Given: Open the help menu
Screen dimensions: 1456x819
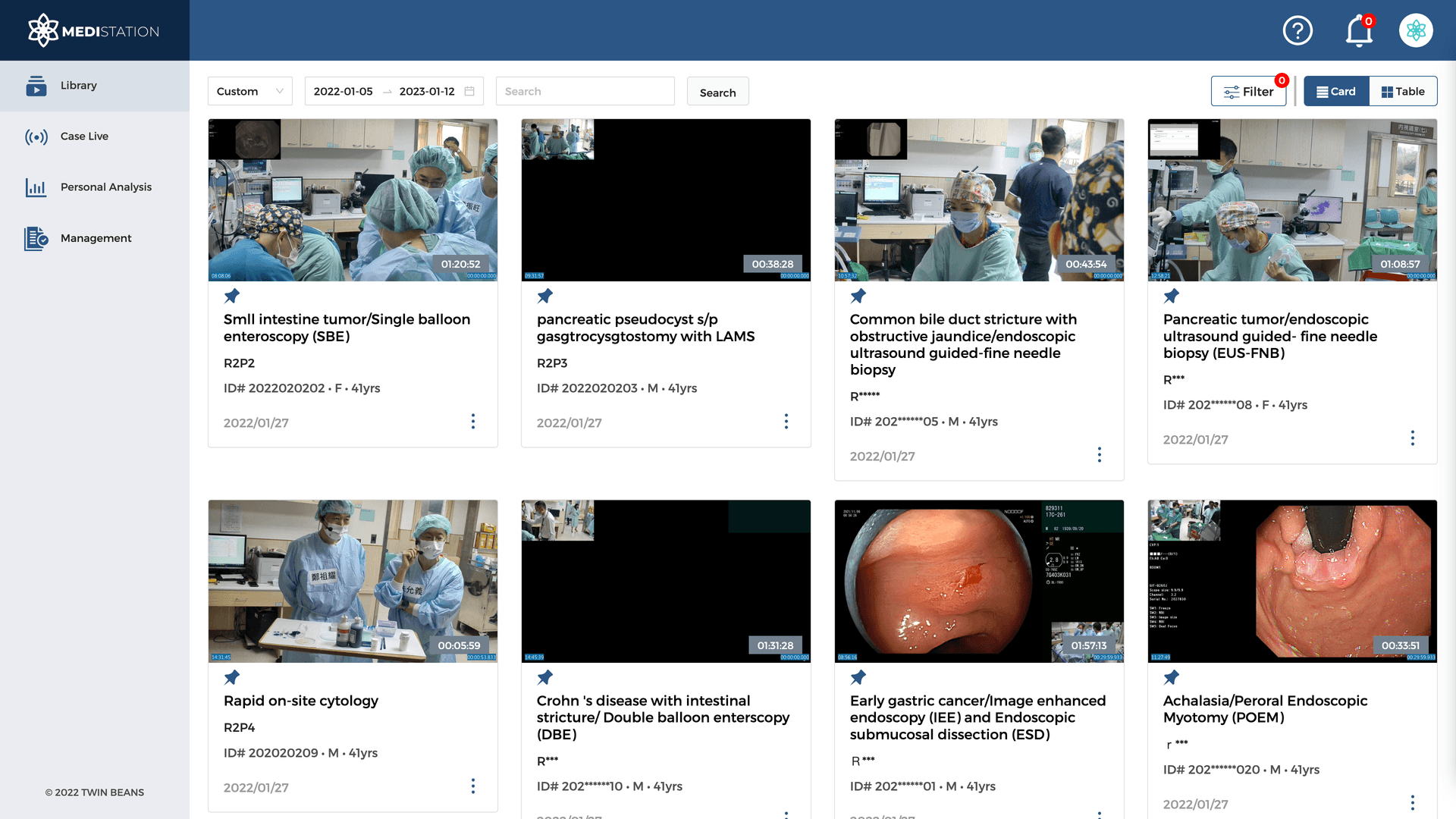Looking at the screenshot, I should (1298, 30).
